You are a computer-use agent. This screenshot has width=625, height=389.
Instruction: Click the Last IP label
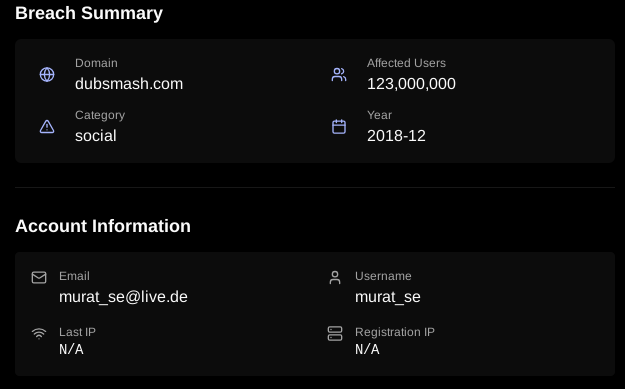pos(77,332)
